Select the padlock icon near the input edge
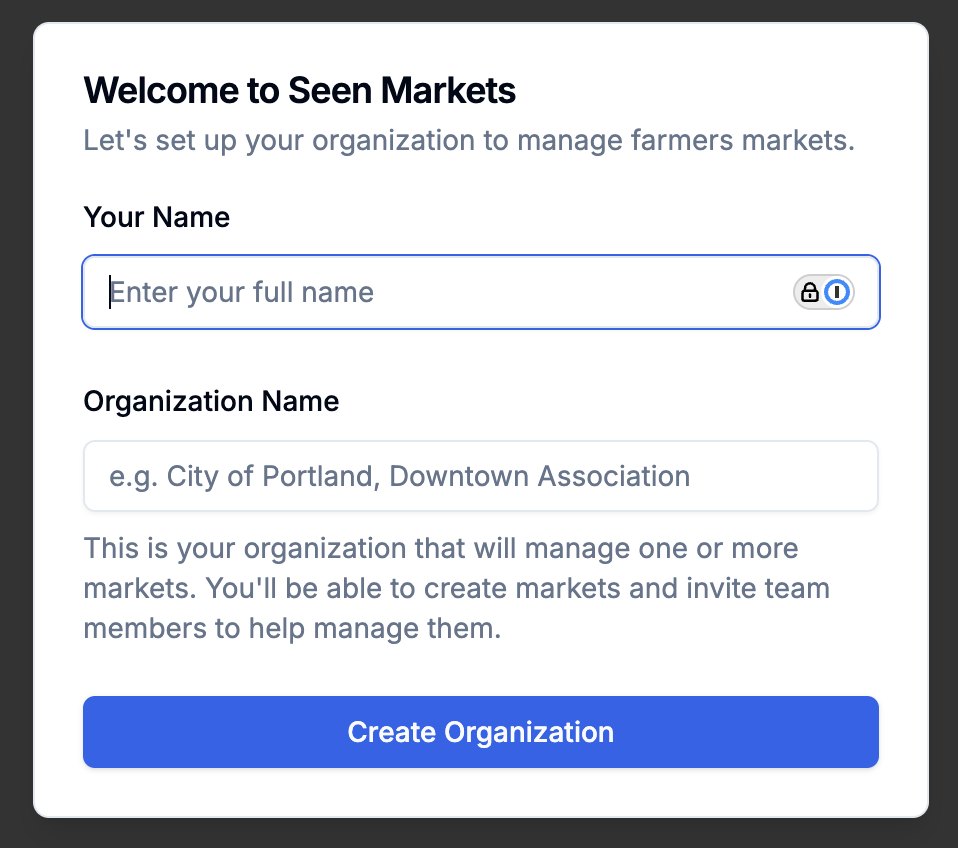958x848 pixels. pos(810,292)
